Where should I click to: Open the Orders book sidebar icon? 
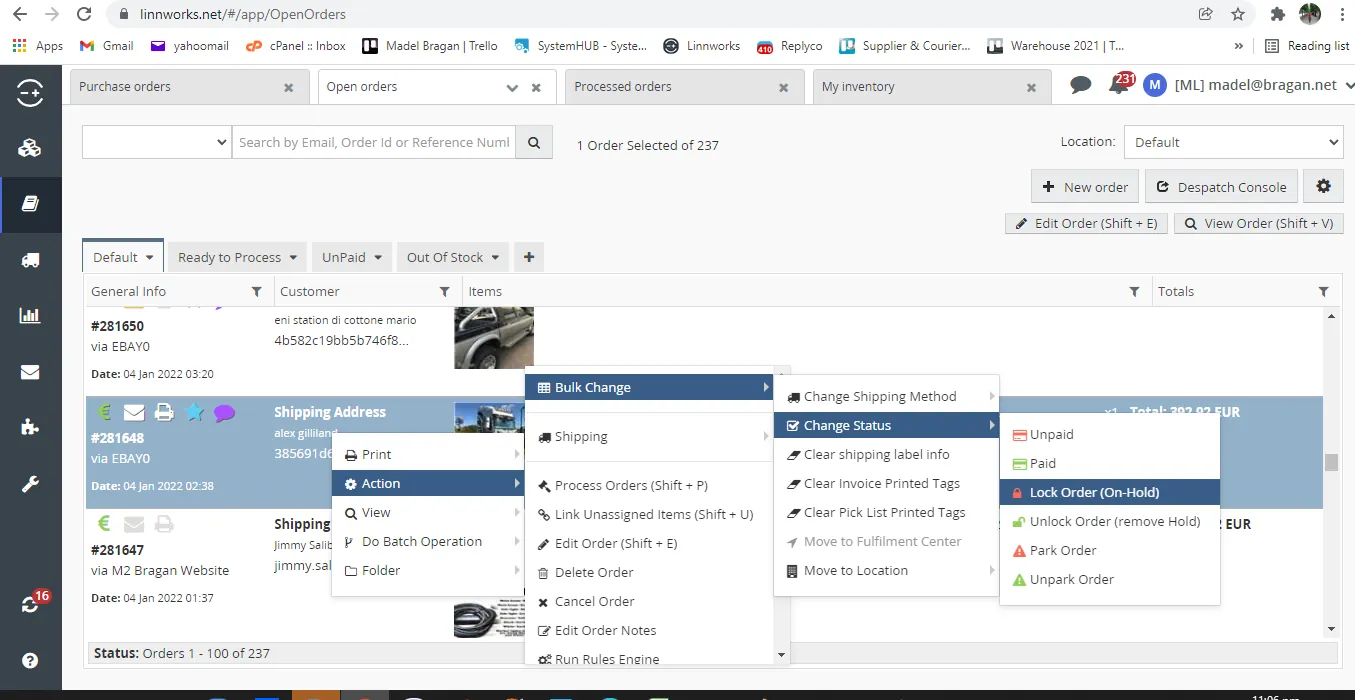30,204
